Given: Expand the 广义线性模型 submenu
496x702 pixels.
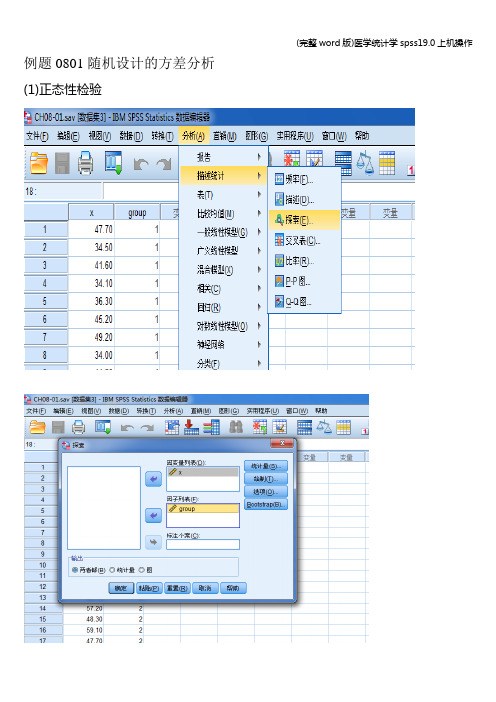Looking at the screenshot, I should point(223,251).
